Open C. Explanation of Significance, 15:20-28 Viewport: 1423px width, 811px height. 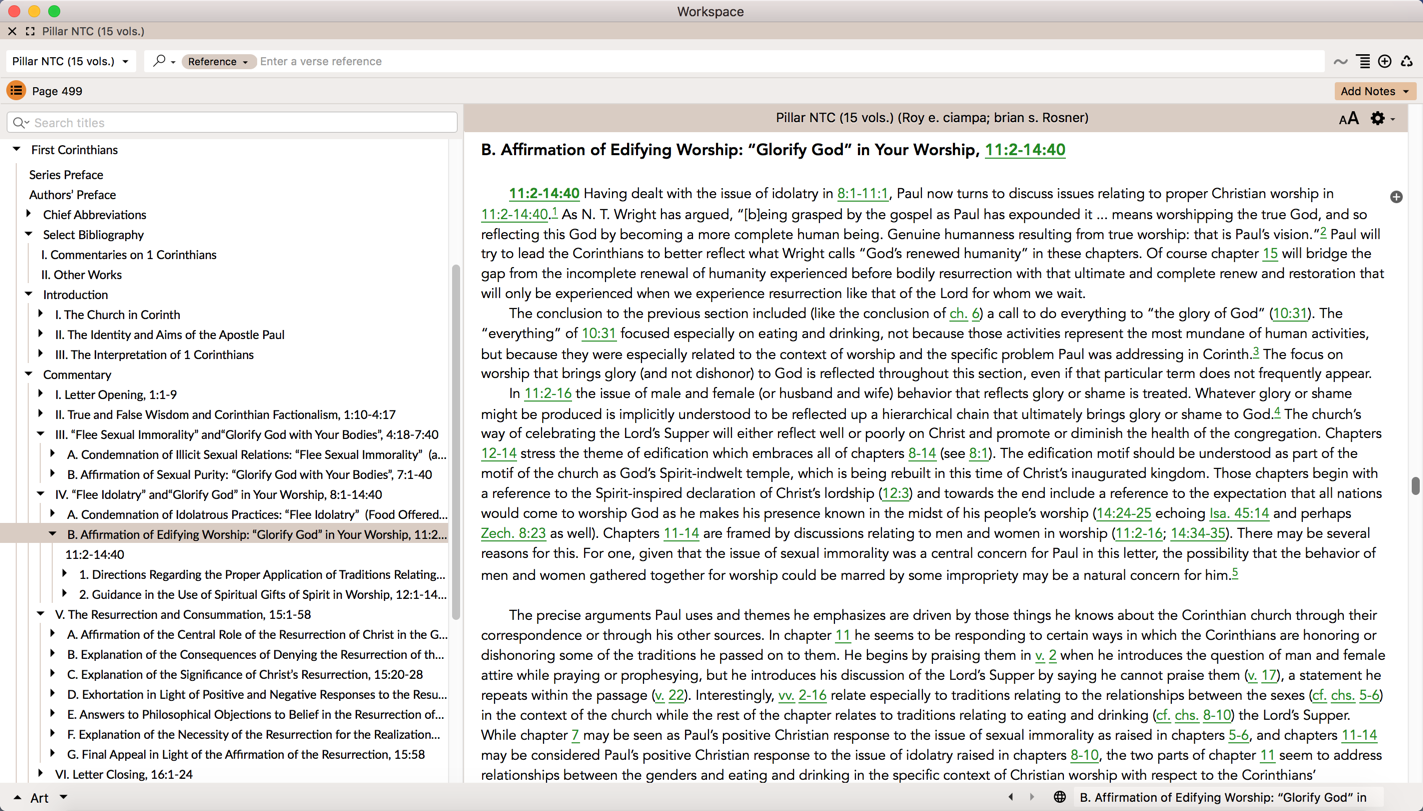point(245,675)
